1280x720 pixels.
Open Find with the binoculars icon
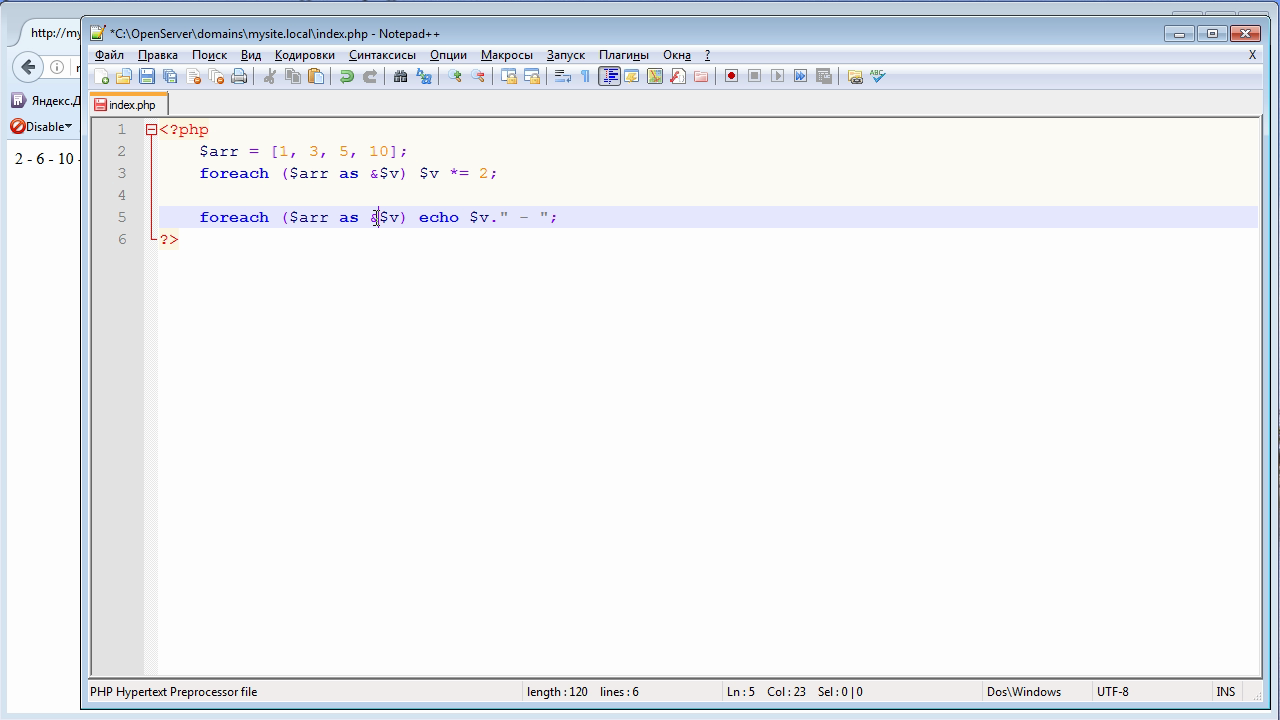pyautogui.click(x=400, y=76)
